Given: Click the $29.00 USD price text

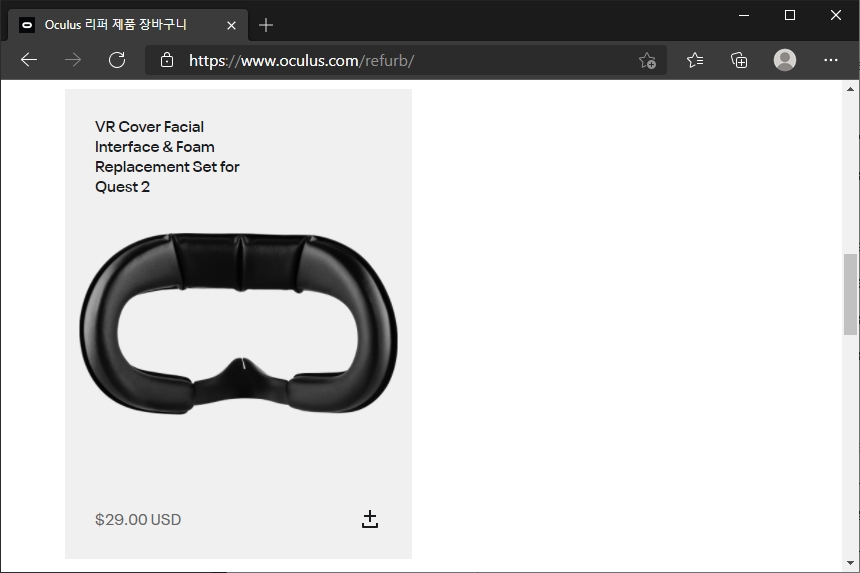Looking at the screenshot, I should [138, 519].
